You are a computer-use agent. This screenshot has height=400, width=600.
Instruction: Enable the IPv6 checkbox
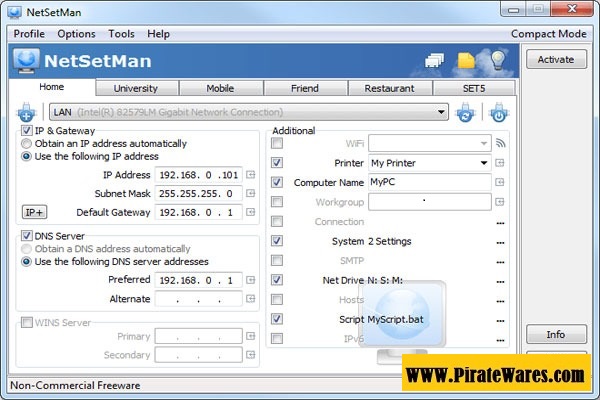point(277,338)
